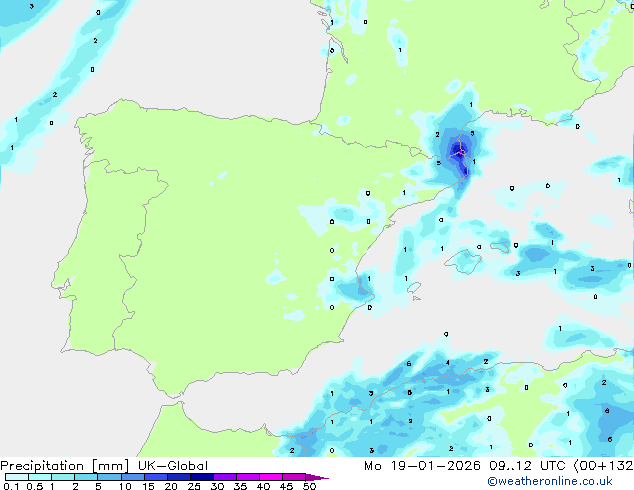
Task: Click the "Precipitation" title word
Action: (x=42, y=466)
